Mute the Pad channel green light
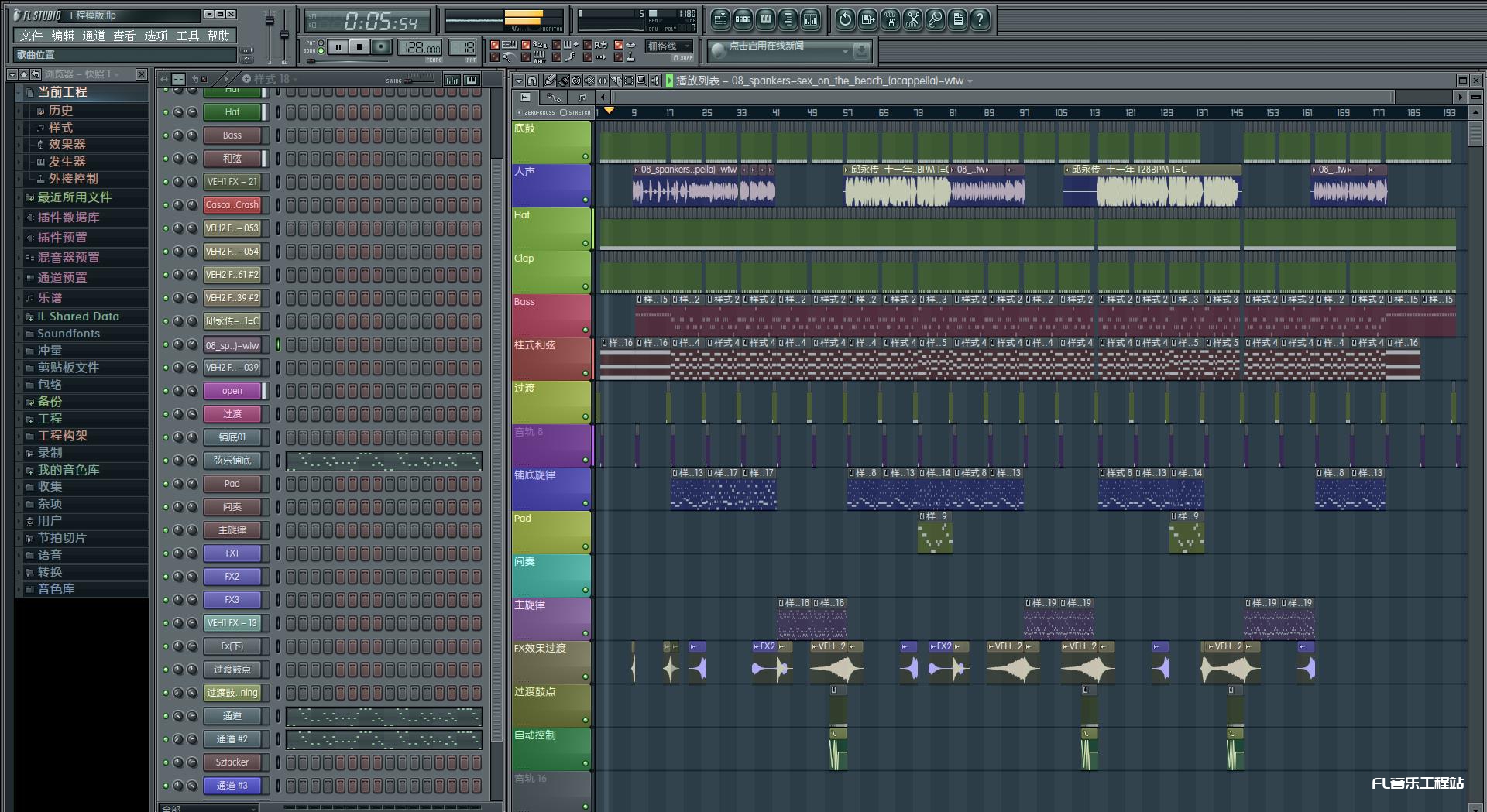The image size is (1487, 812). tap(165, 484)
